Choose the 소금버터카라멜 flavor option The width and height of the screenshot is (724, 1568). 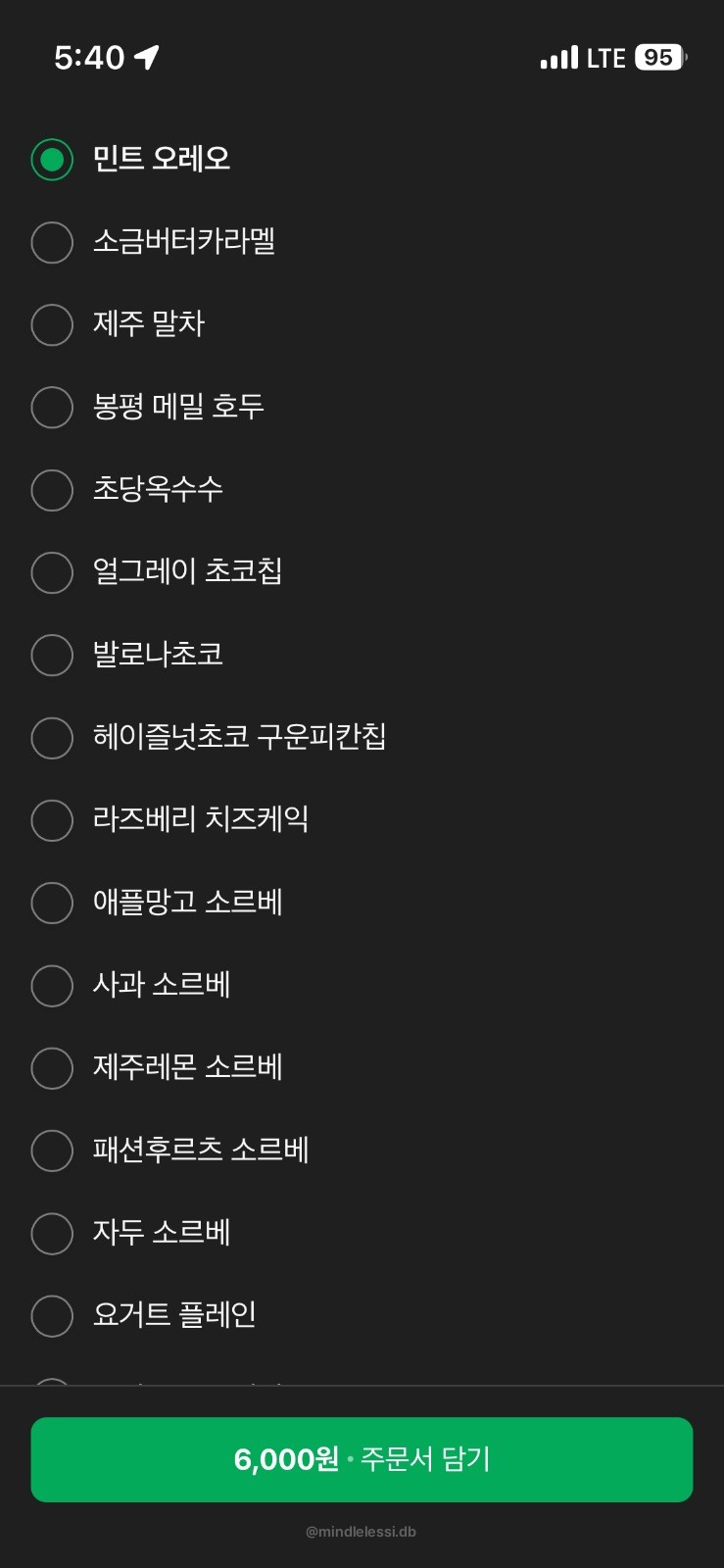tap(52, 242)
